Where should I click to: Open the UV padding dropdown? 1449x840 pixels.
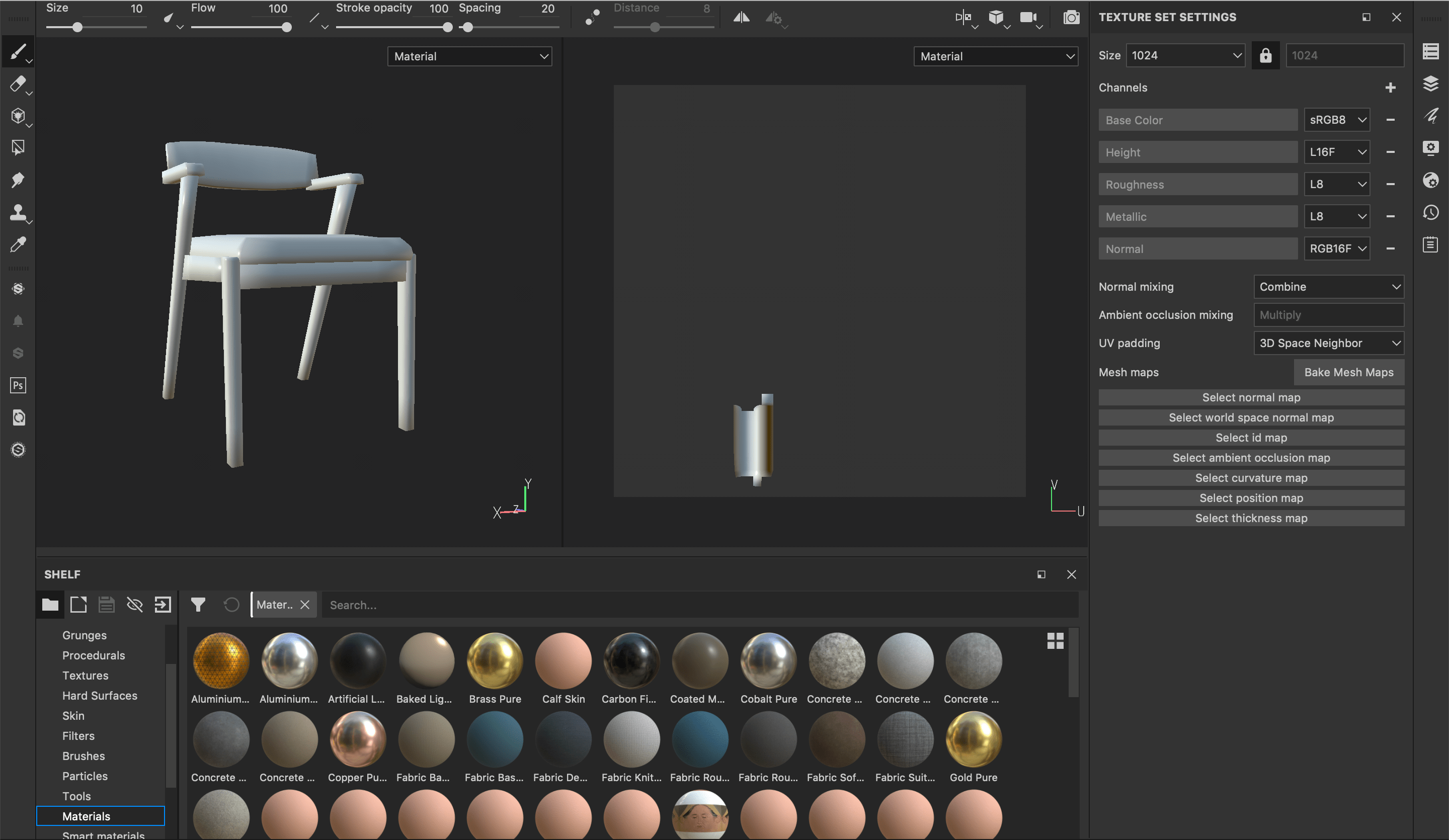click(x=1329, y=343)
